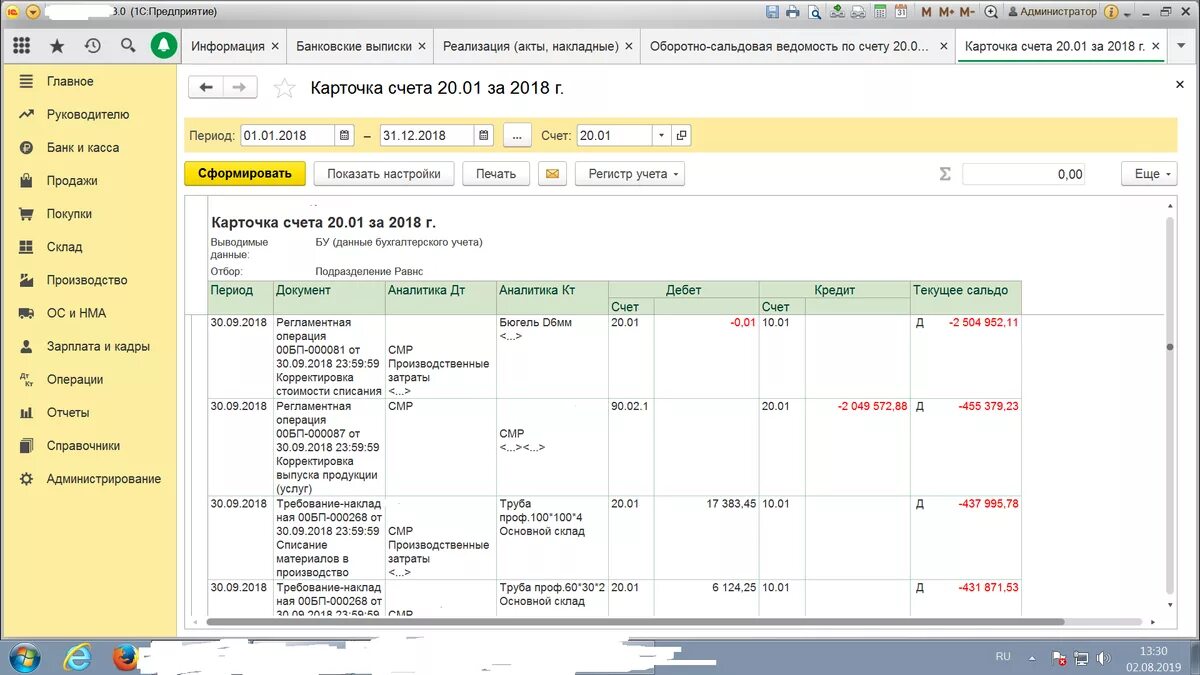Open the Favorites star icon
Viewport: 1200px width, 675px height.
pyautogui.click(x=57, y=46)
